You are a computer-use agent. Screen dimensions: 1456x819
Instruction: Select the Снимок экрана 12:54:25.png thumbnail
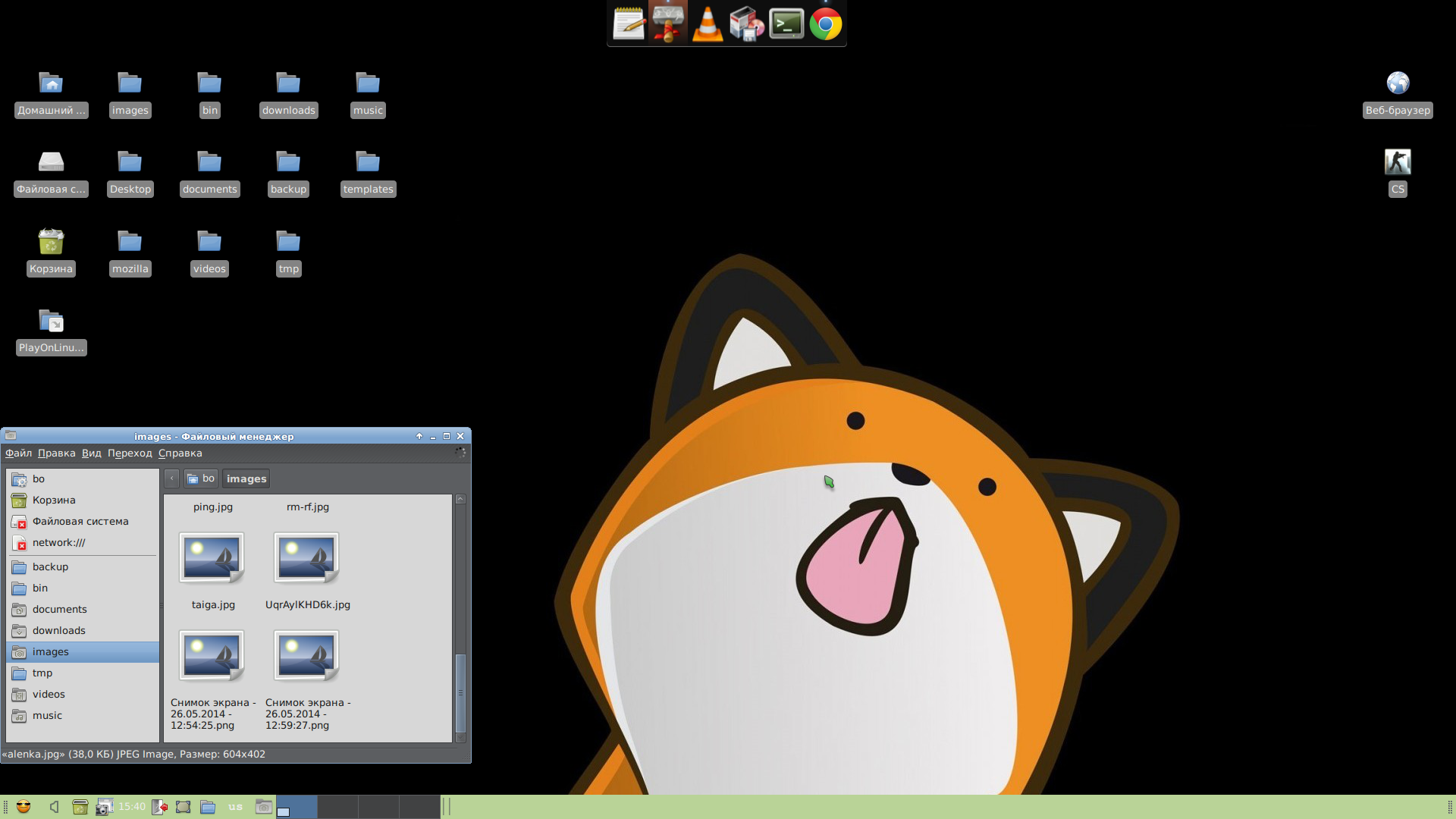tap(212, 655)
